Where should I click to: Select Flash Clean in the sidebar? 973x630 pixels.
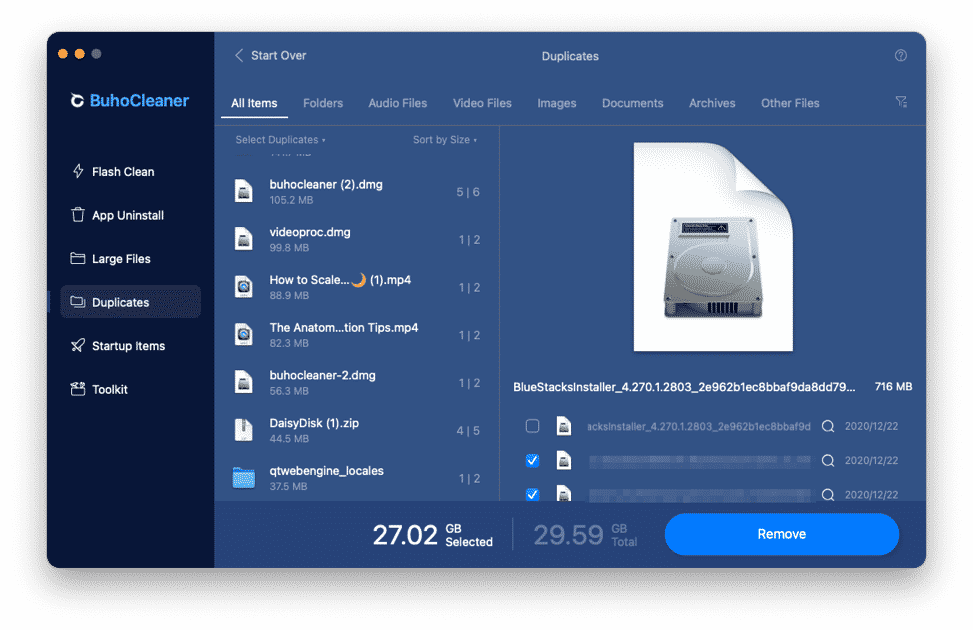[128, 171]
